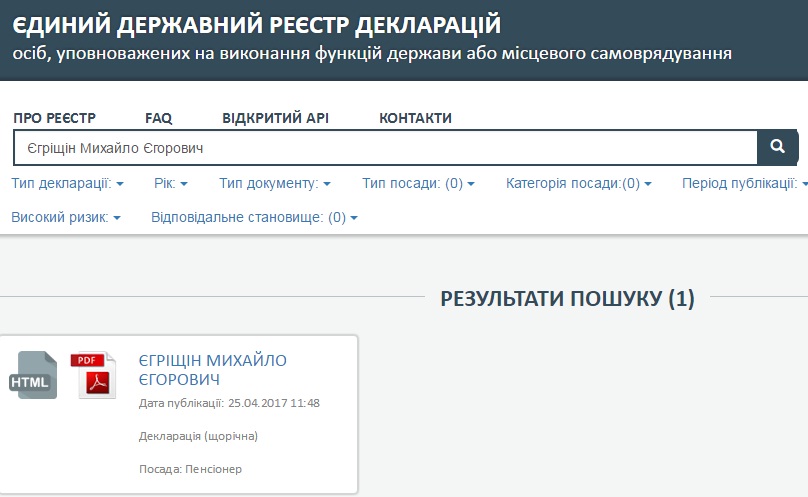Click the Декларація (щорічна) text in the result

click(x=198, y=436)
